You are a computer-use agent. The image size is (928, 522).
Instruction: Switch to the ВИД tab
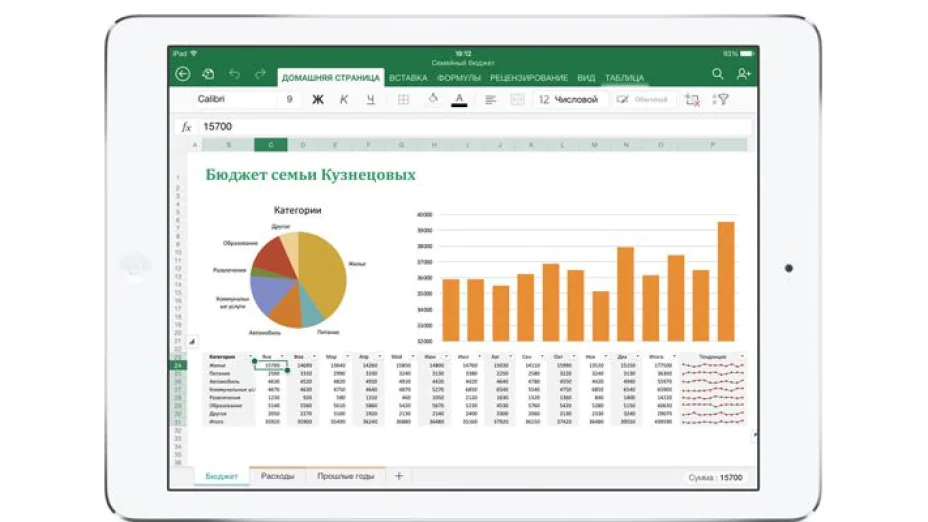586,78
